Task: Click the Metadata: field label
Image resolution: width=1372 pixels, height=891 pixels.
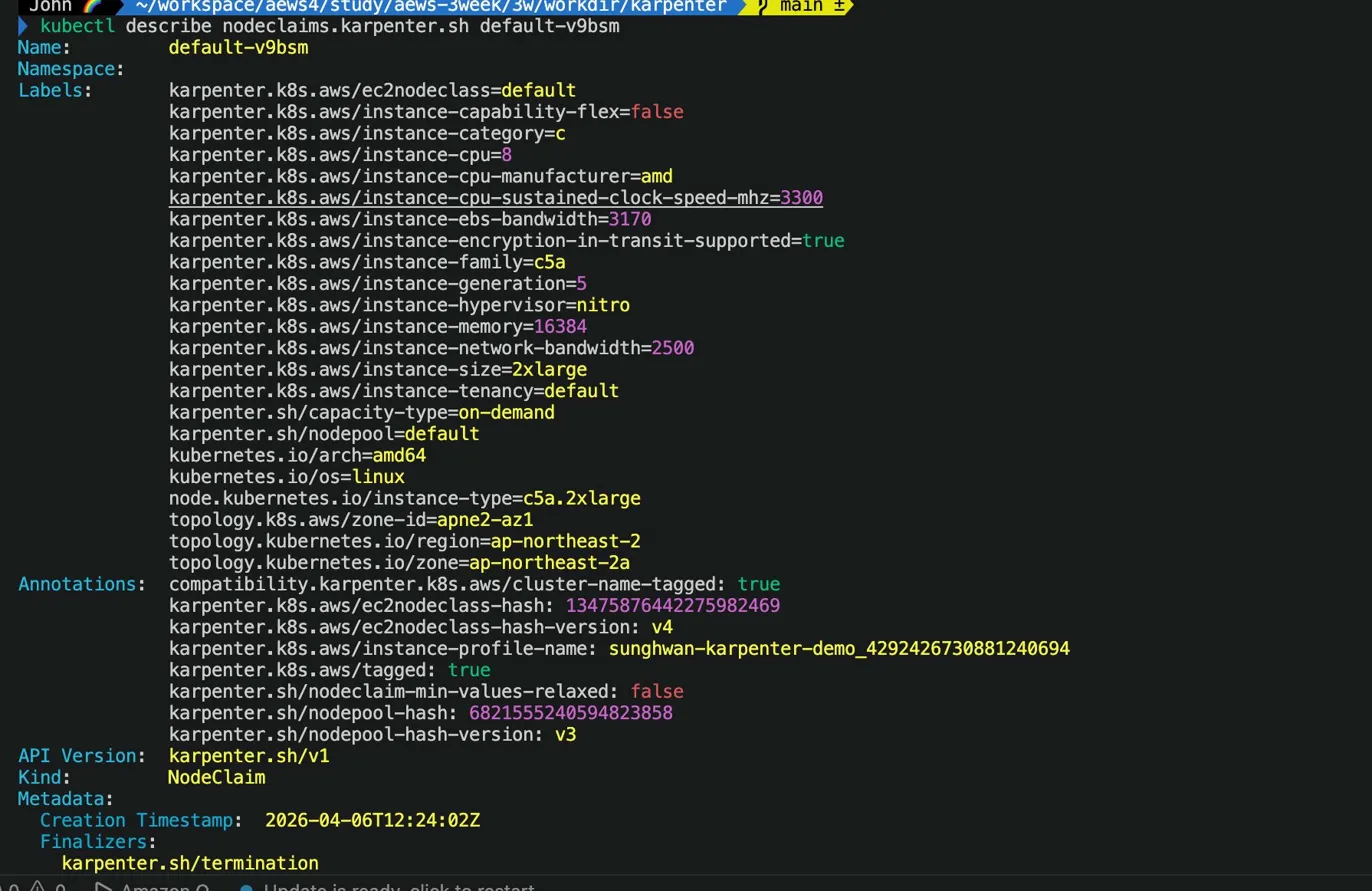Action: 66,799
